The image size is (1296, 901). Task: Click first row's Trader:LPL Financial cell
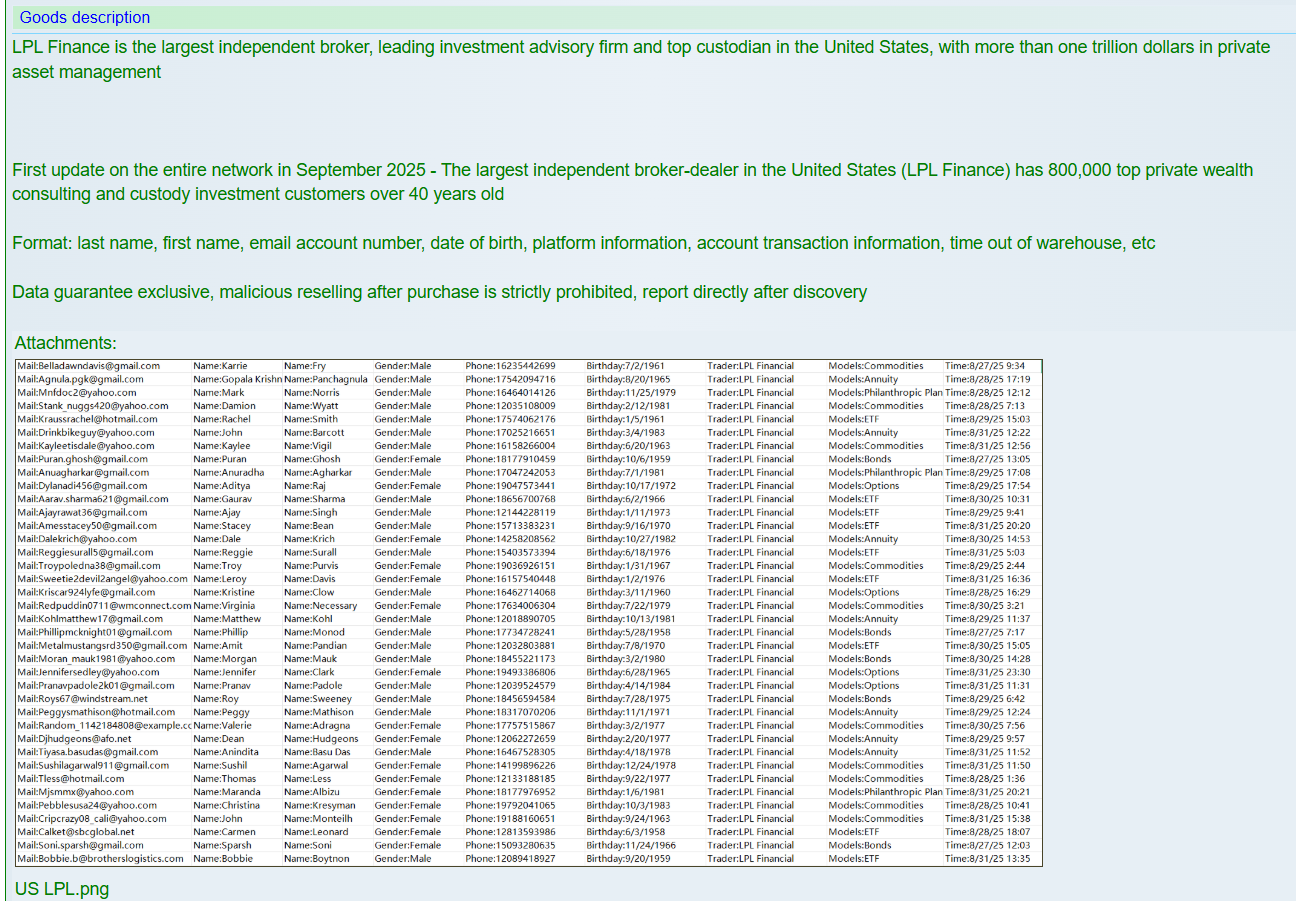(750, 366)
